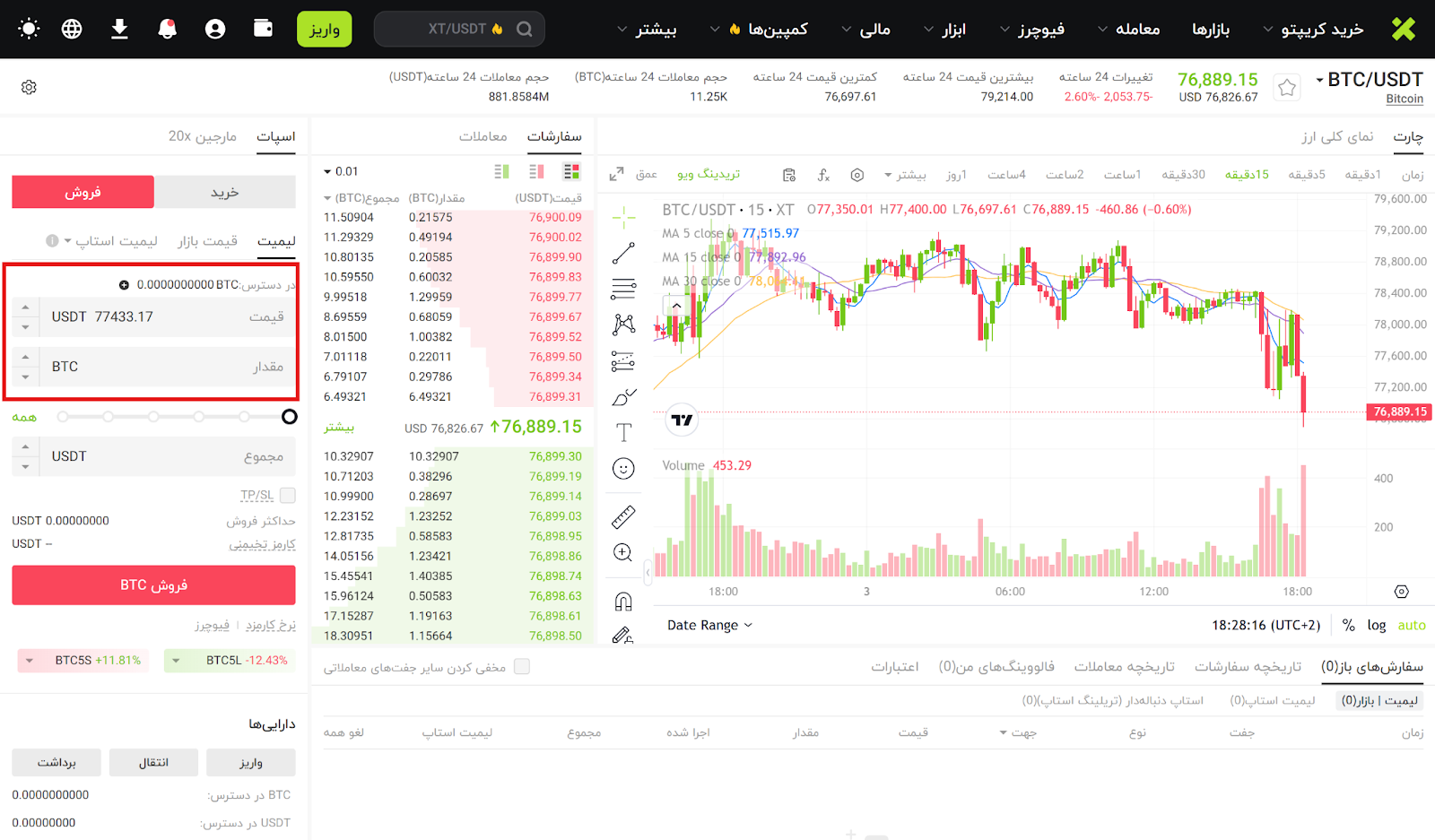
Task: Check hide other trading pairs box
Action: click(x=522, y=666)
